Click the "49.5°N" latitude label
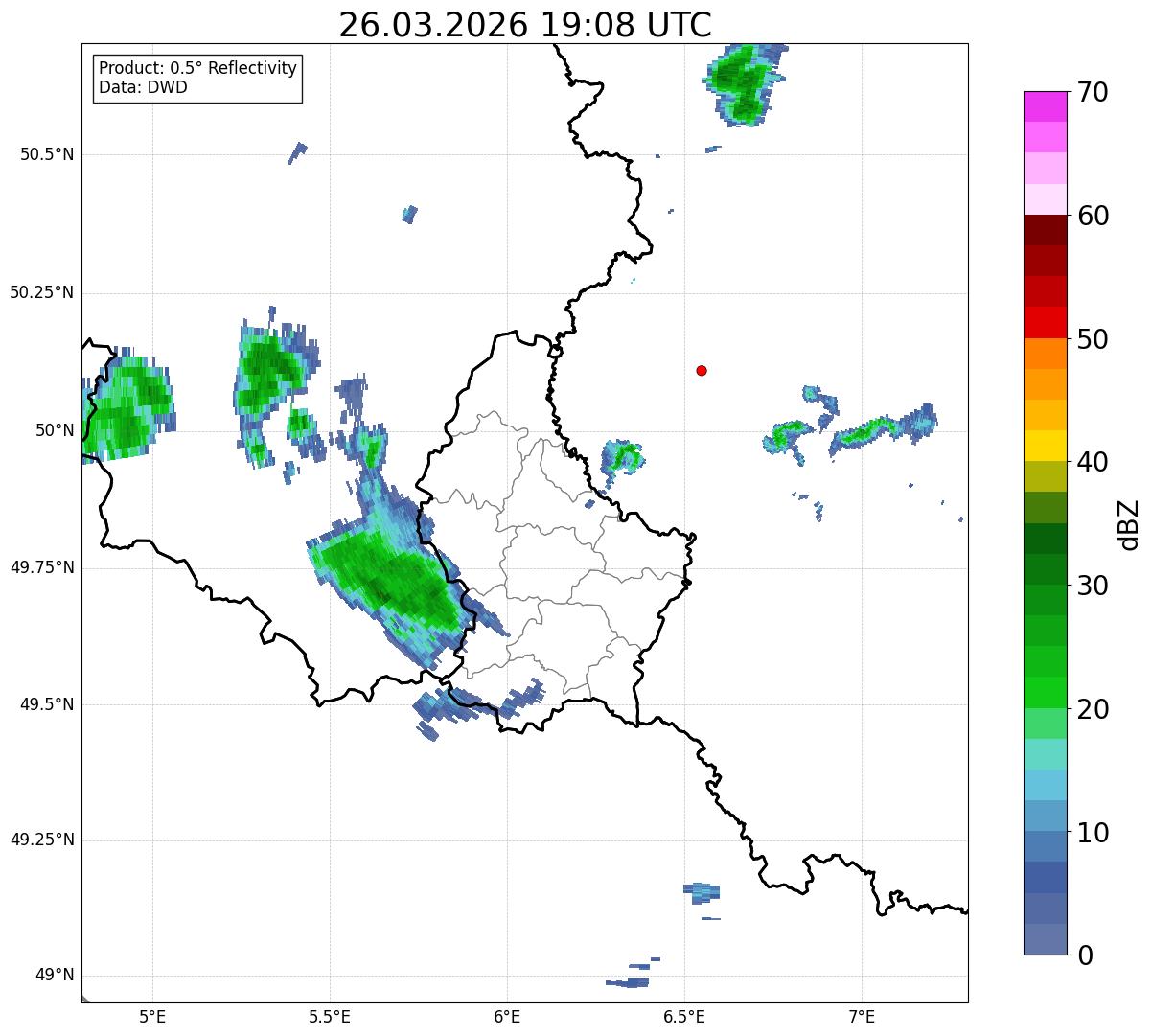 coord(47,704)
